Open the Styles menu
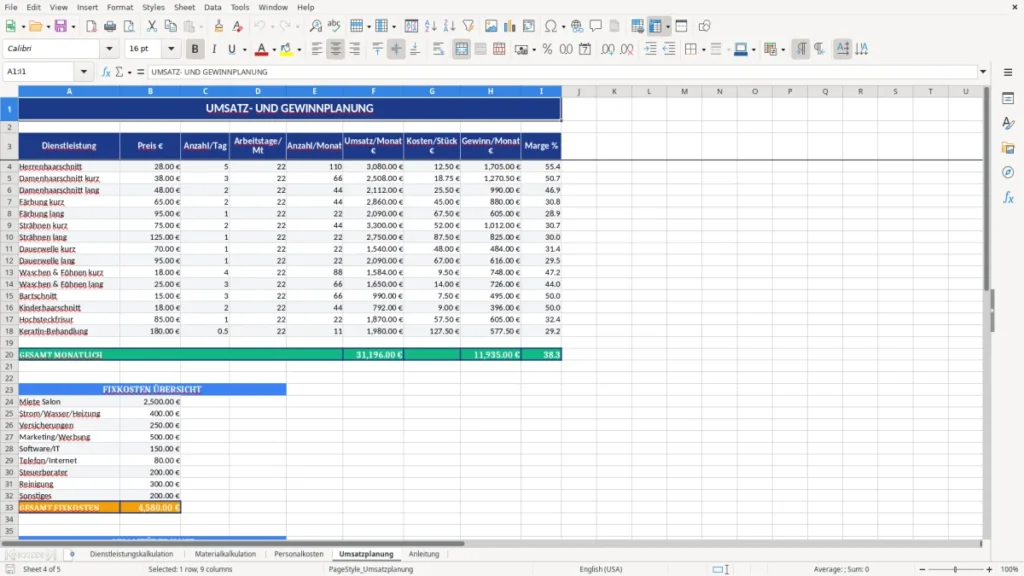Viewport: 1024px width, 576px height. (x=153, y=7)
